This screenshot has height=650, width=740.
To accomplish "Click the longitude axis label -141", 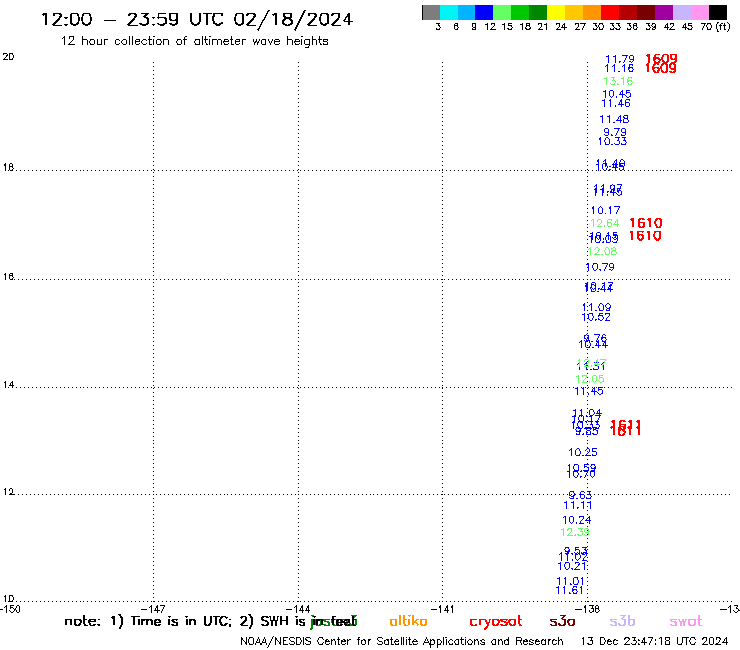I will [x=442, y=609].
